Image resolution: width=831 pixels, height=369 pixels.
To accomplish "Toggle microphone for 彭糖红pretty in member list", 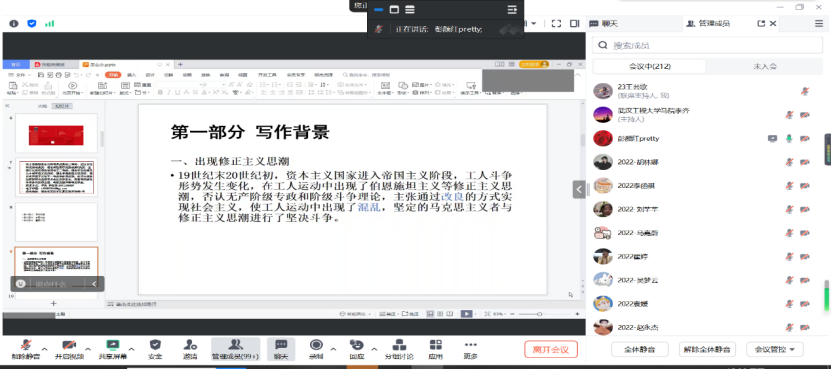I will (x=789, y=138).
